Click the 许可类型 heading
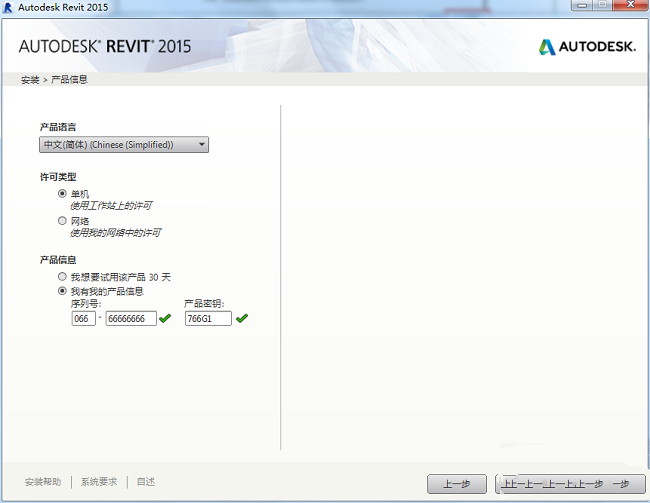The height and width of the screenshot is (503, 650). point(58,177)
